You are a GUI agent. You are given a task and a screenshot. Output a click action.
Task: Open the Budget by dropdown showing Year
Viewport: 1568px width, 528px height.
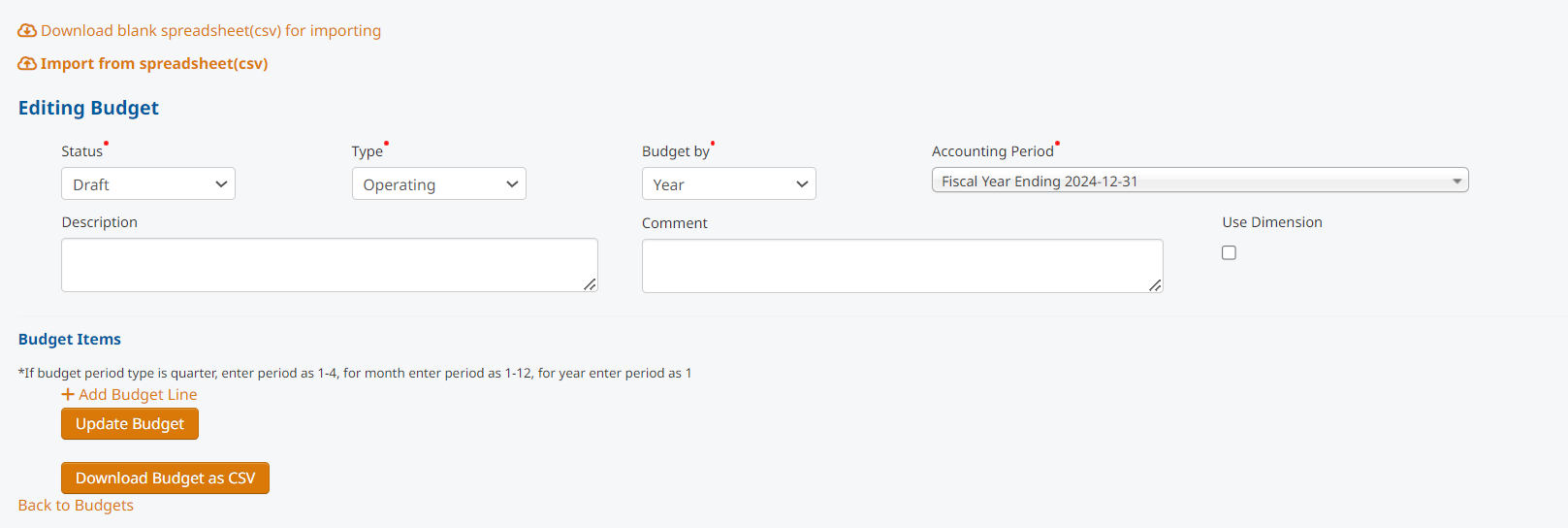click(729, 184)
